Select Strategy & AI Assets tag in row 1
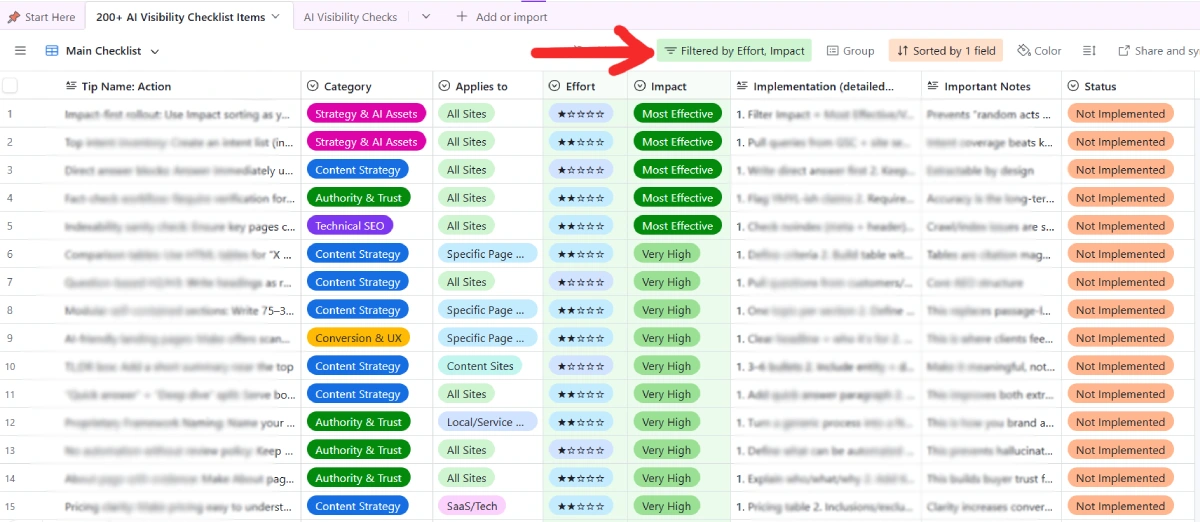Screen dimensions: 1200x522 click(366, 114)
